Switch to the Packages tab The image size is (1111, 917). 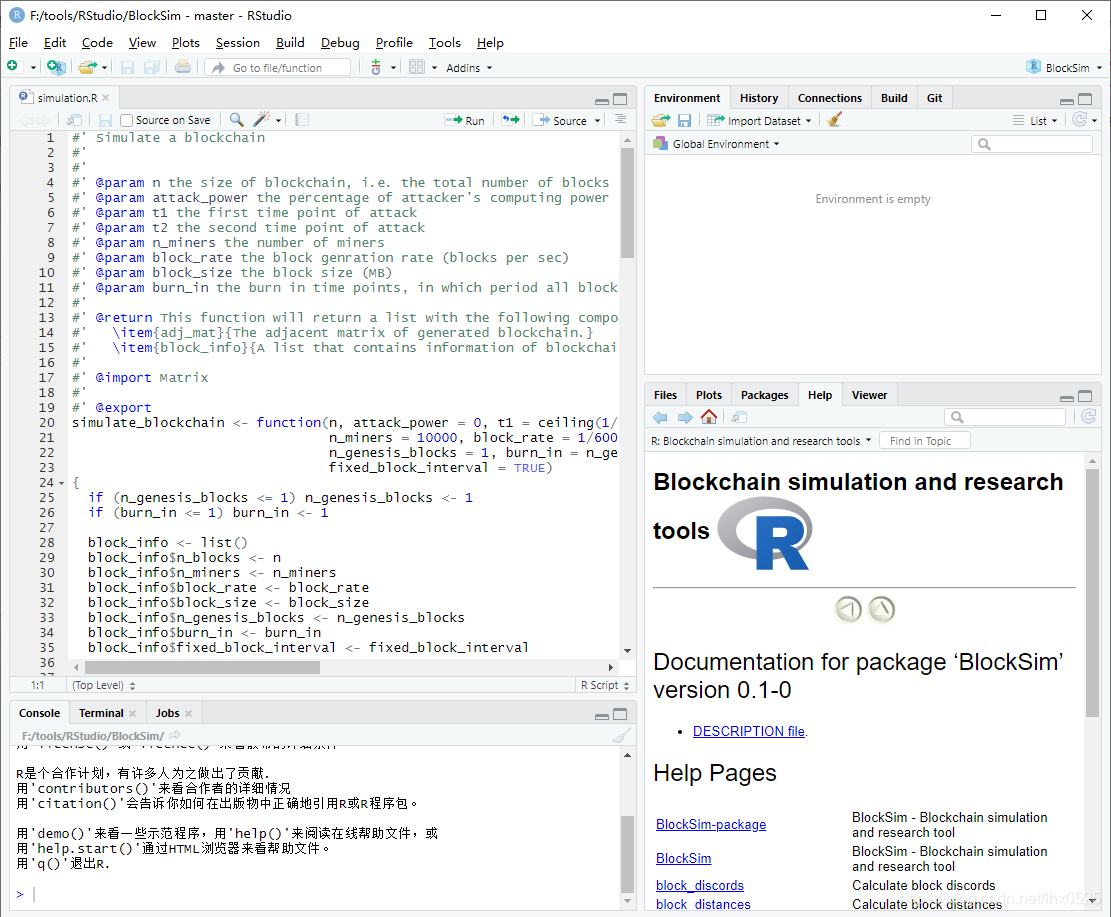[765, 395]
